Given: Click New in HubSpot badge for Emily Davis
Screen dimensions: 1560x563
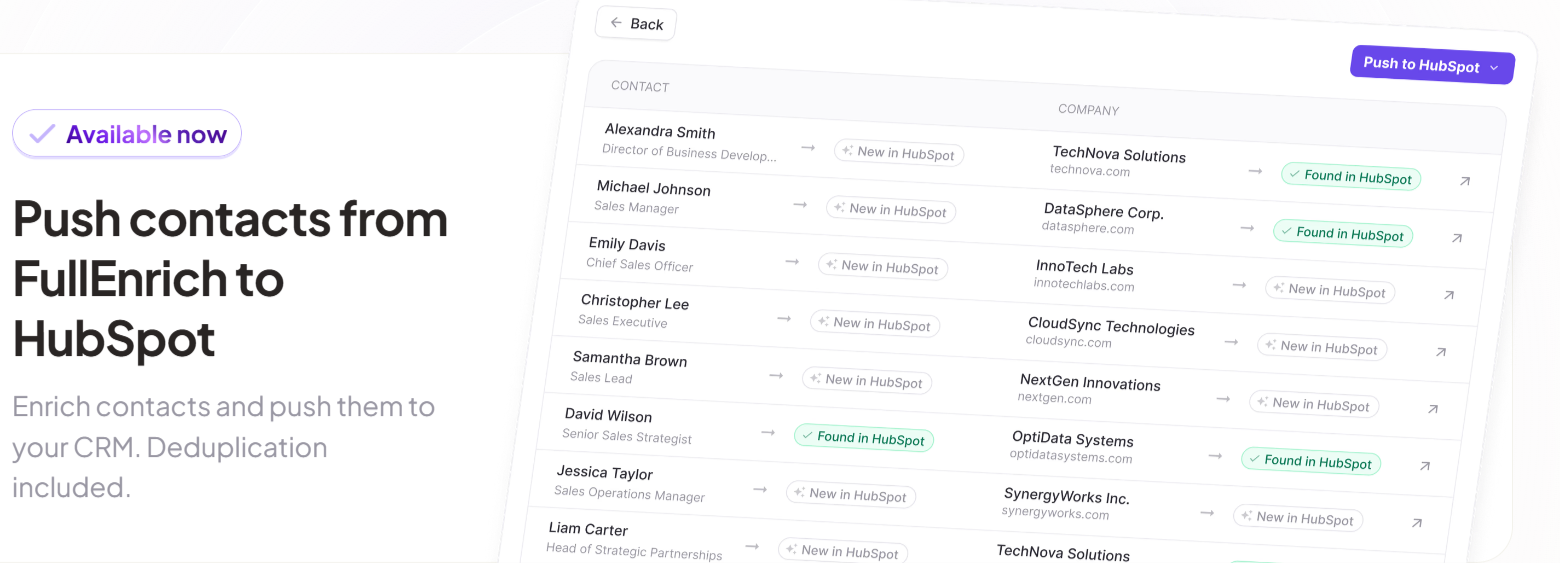Looking at the screenshot, I should [883, 267].
